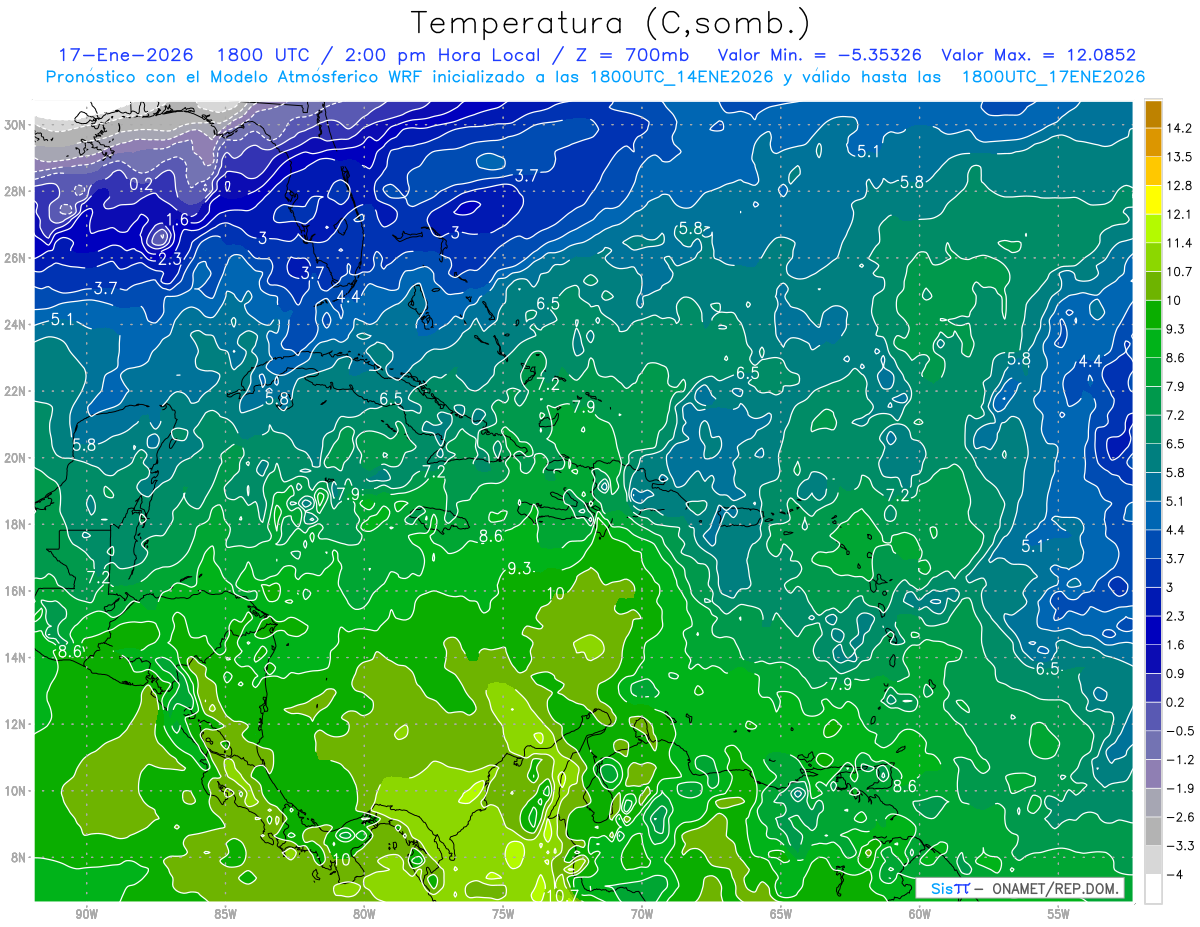The image size is (1200, 927).
Task: Select the color band between 7.2 and 7.9 on the scale
Action: [1153, 401]
